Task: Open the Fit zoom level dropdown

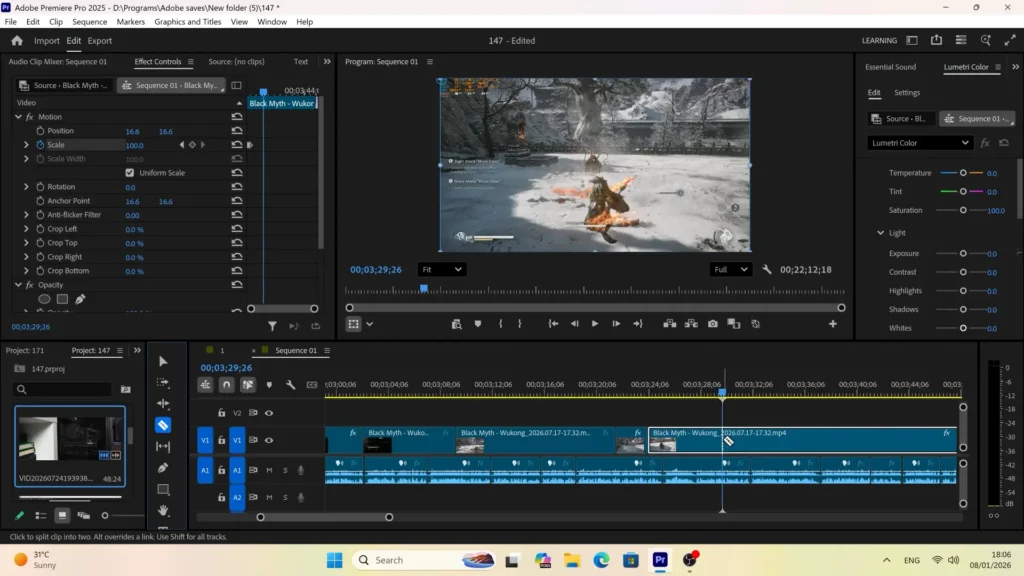Action: tap(441, 270)
